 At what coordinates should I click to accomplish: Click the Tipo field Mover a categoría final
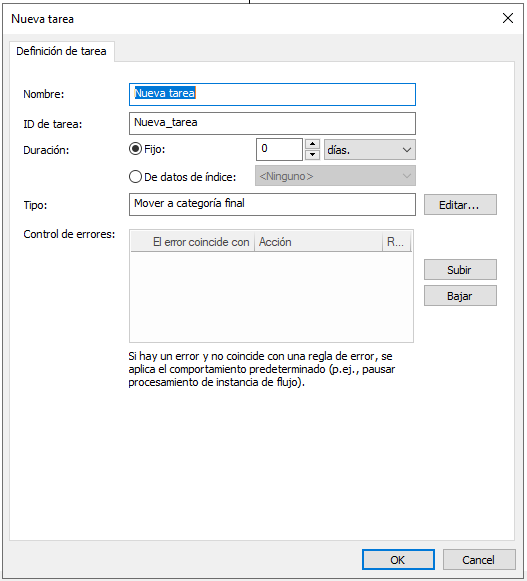click(x=272, y=204)
